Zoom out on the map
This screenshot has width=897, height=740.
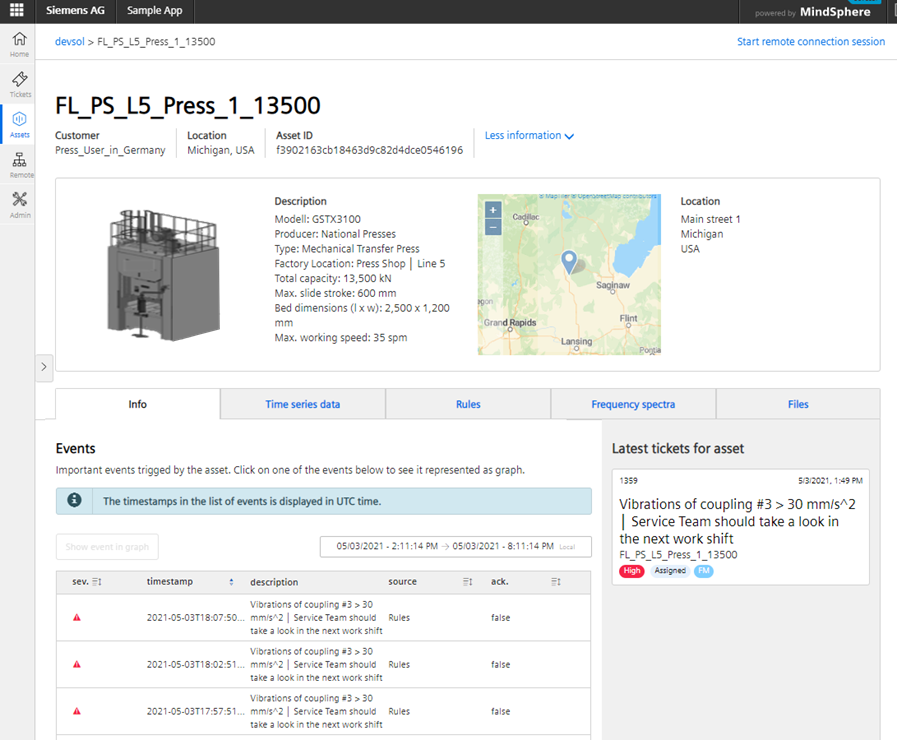[x=492, y=227]
